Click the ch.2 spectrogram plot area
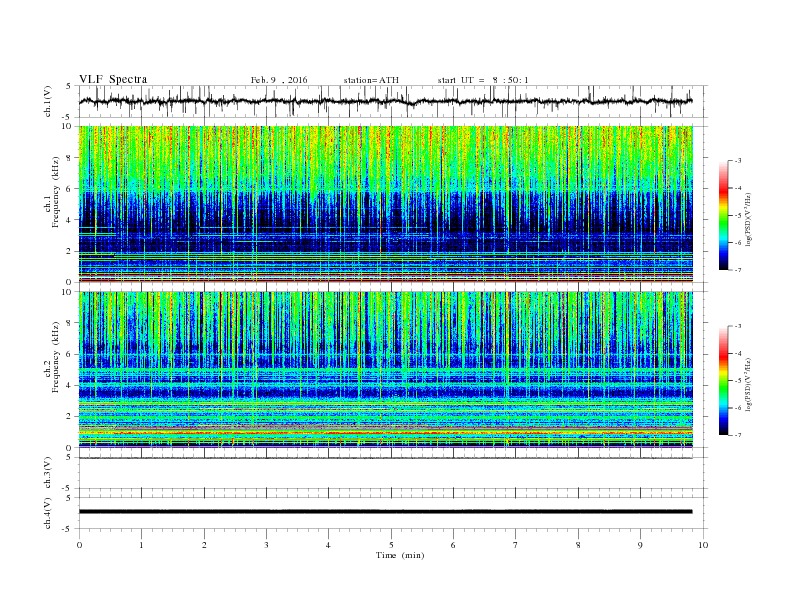Image resolution: width=792 pixels, height=612 pixels. click(x=386, y=370)
